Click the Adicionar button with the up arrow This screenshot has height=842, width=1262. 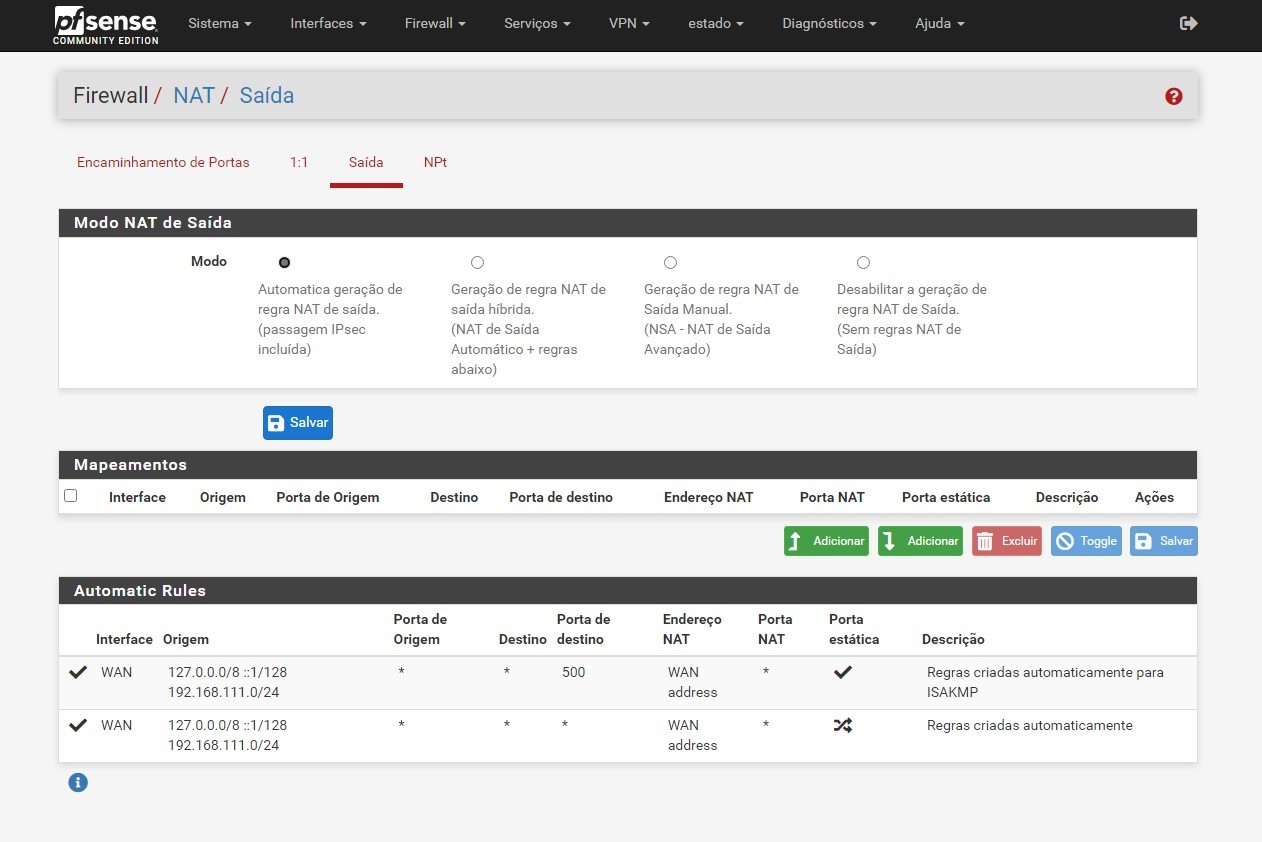pos(826,541)
